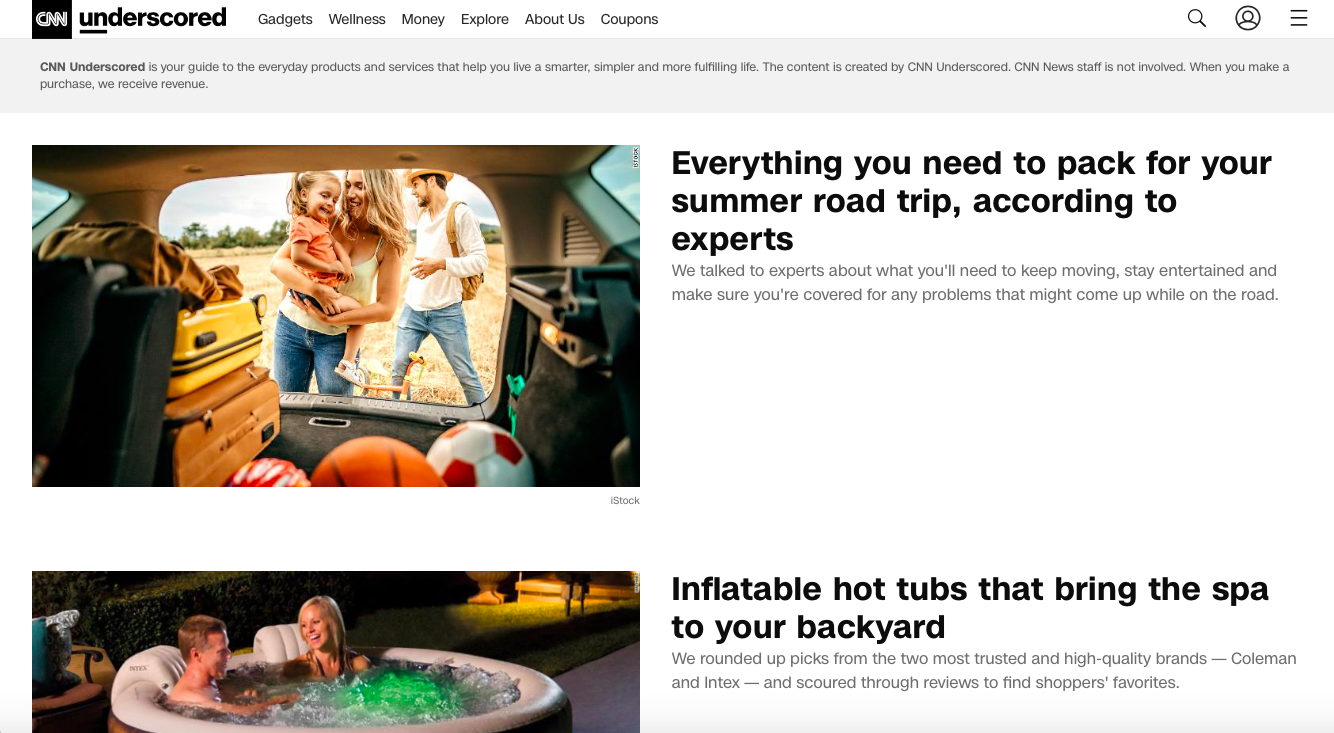Open the hot tub couple thumbnail image

coord(336,652)
